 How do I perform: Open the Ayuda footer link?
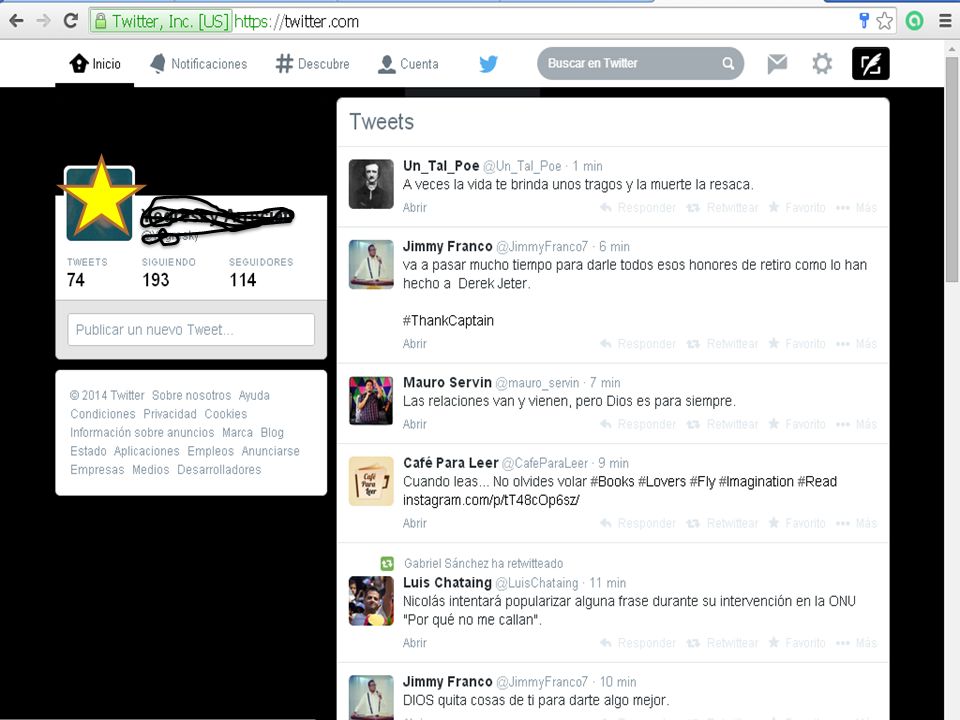[254, 396]
